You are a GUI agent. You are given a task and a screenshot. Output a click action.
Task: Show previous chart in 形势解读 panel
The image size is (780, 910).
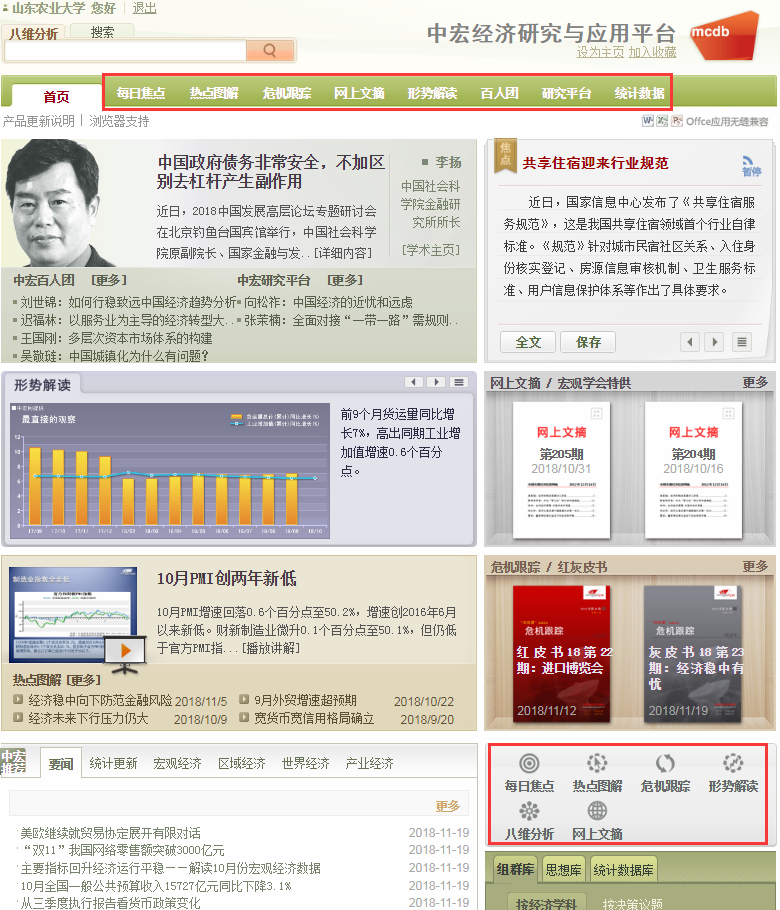click(x=414, y=382)
